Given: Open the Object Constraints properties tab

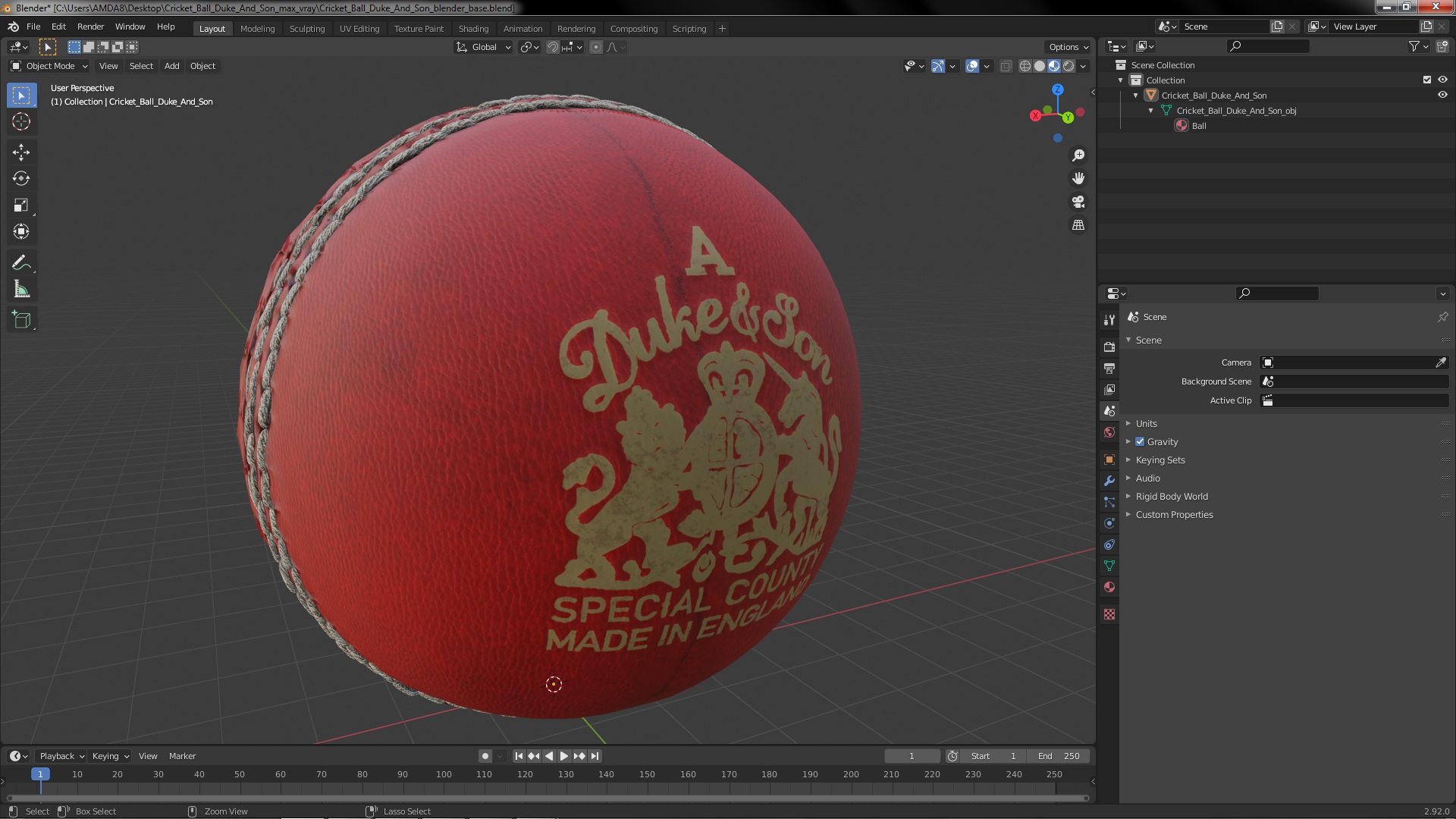Looking at the screenshot, I should tap(1109, 544).
